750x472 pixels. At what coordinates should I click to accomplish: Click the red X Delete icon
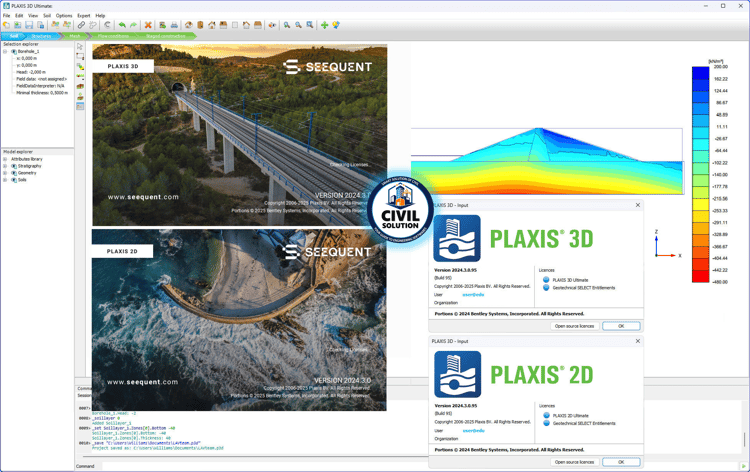point(148,25)
